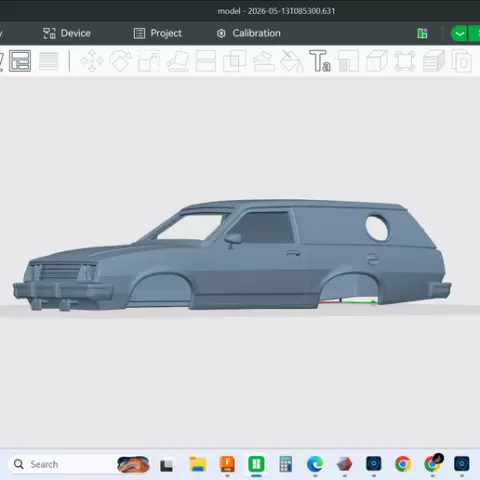Expand the green slice dropdown arrow

459,34
